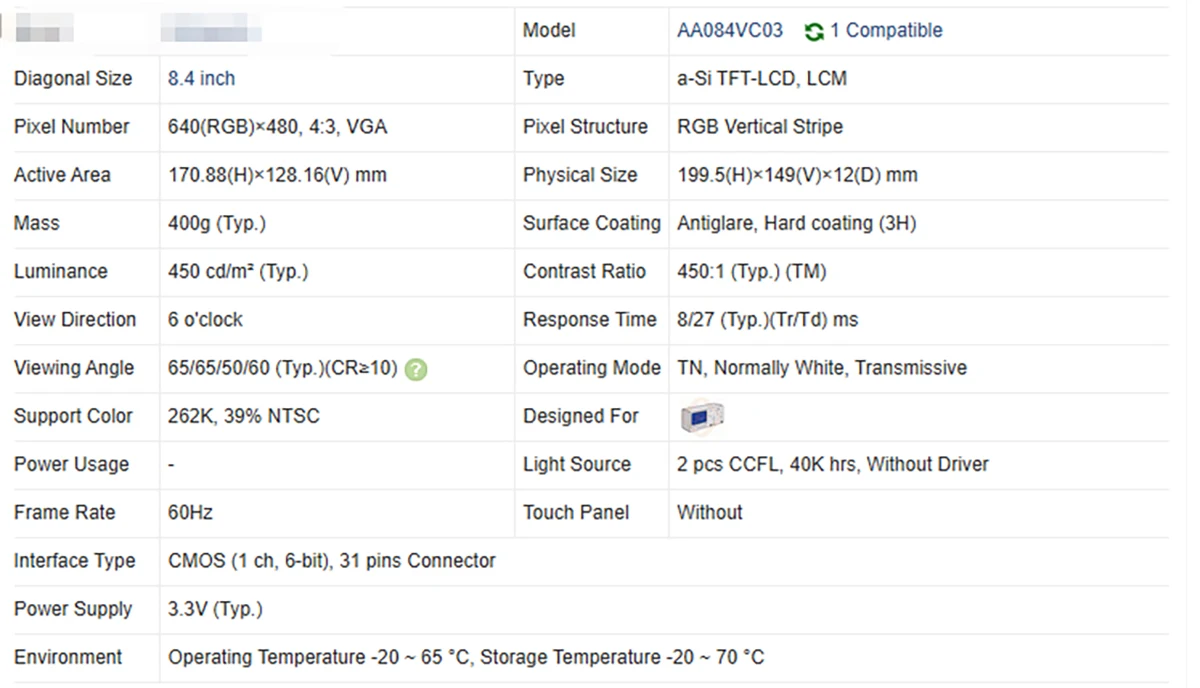Click the green compatible refresh icon
The width and height of the screenshot is (1200, 688).
pos(814,32)
